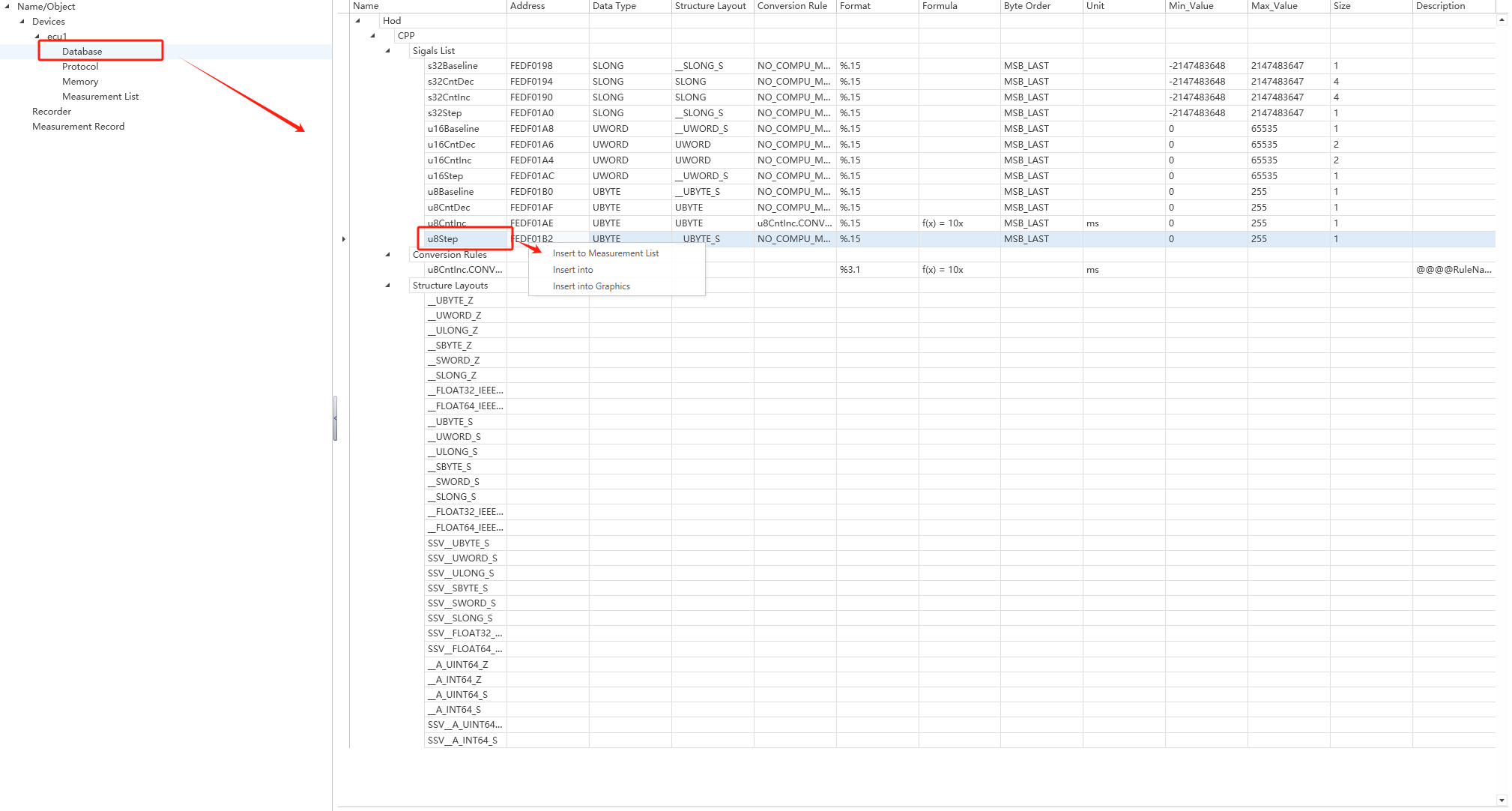Collapse the Sigals List section

click(x=387, y=50)
